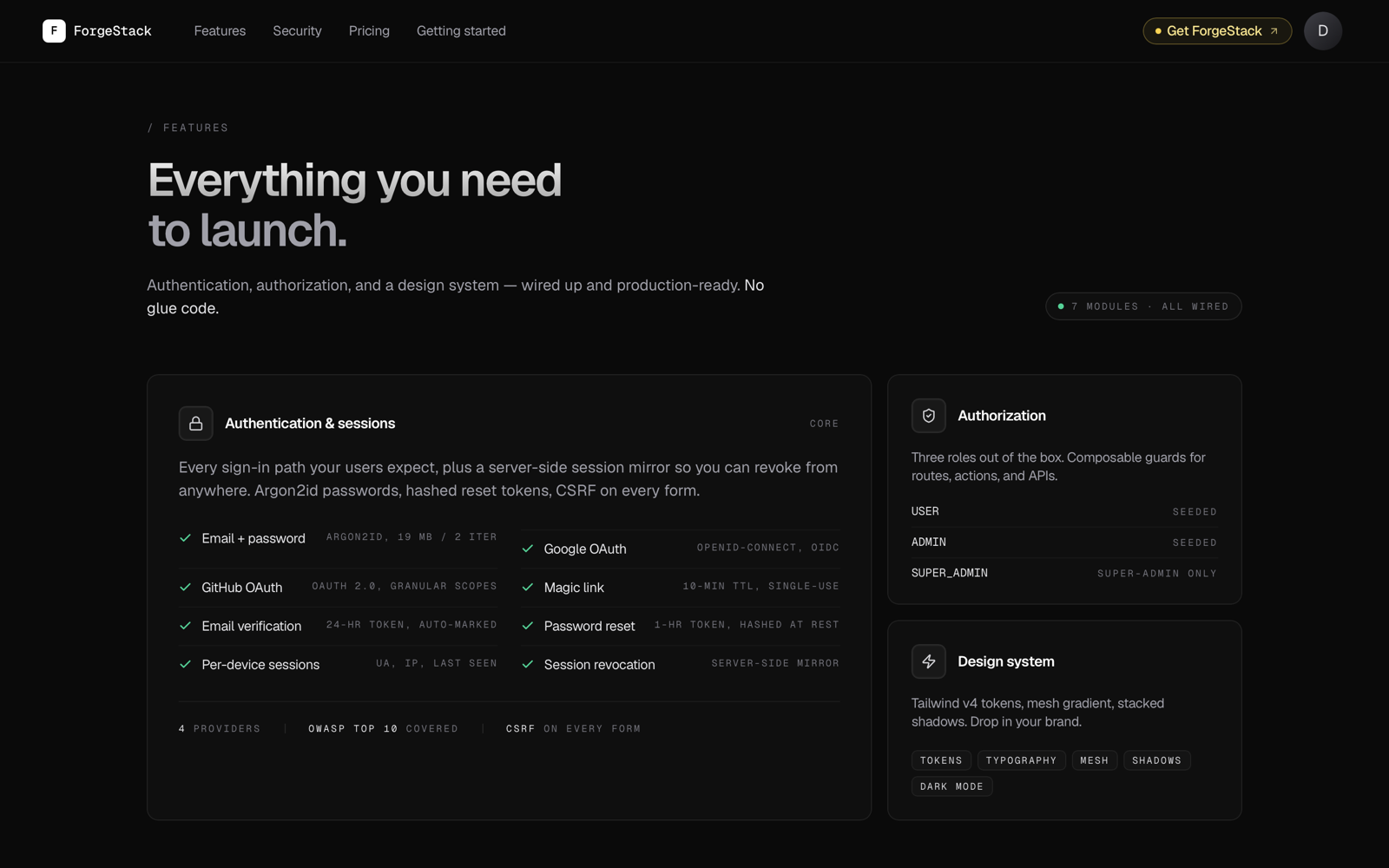
Task: Click the Email + password feature label
Action: pyautogui.click(x=253, y=538)
